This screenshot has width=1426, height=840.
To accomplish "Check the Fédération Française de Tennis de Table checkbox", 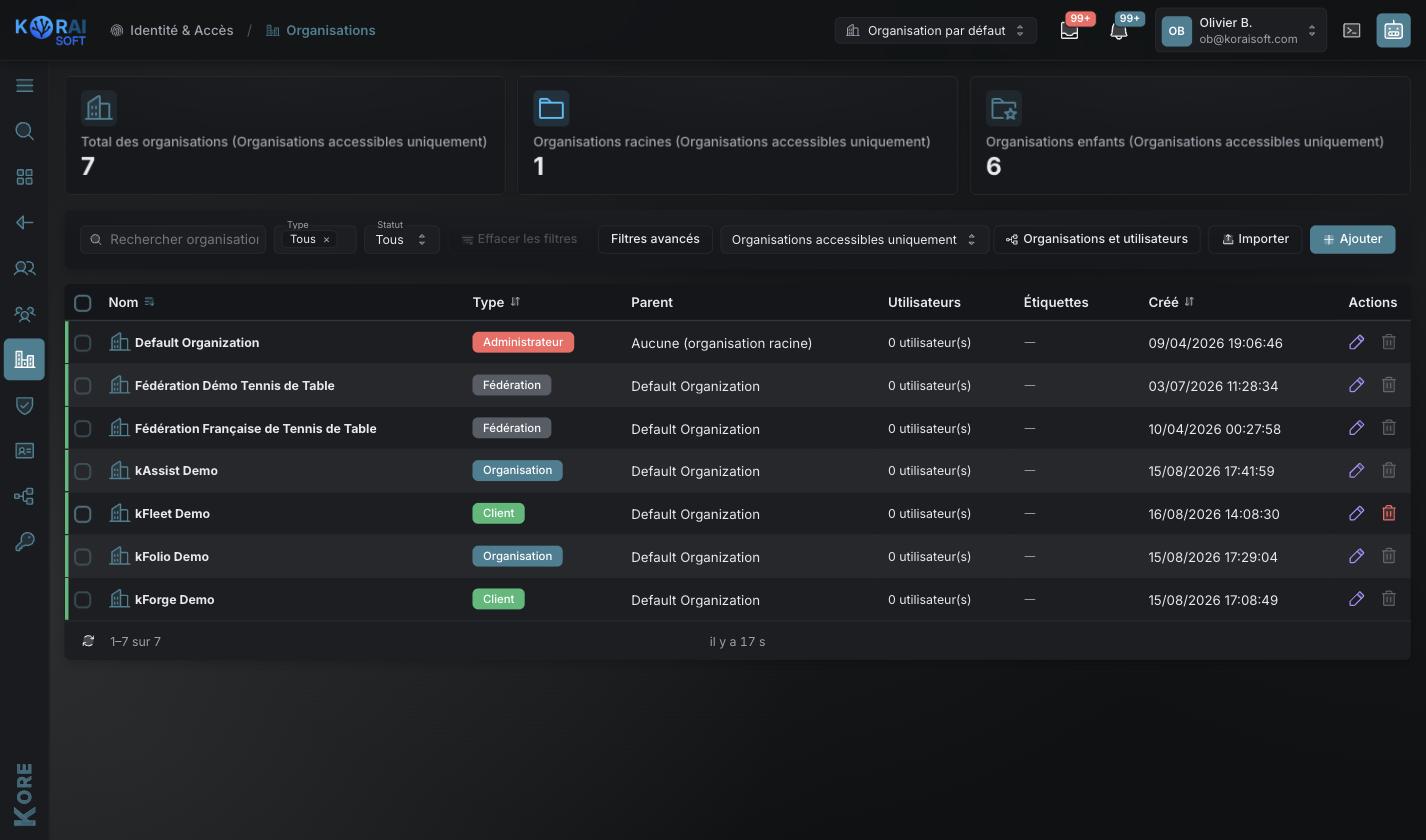I will coord(83,428).
